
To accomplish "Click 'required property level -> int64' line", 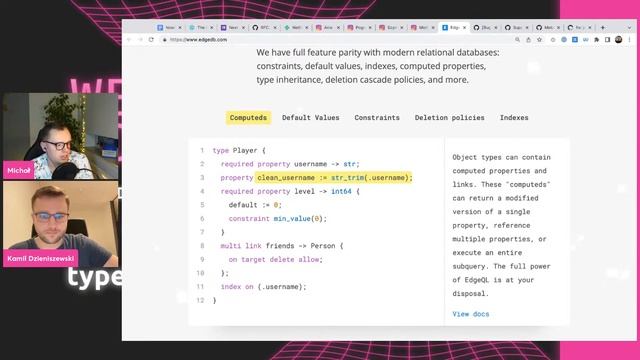I will coord(290,191).
